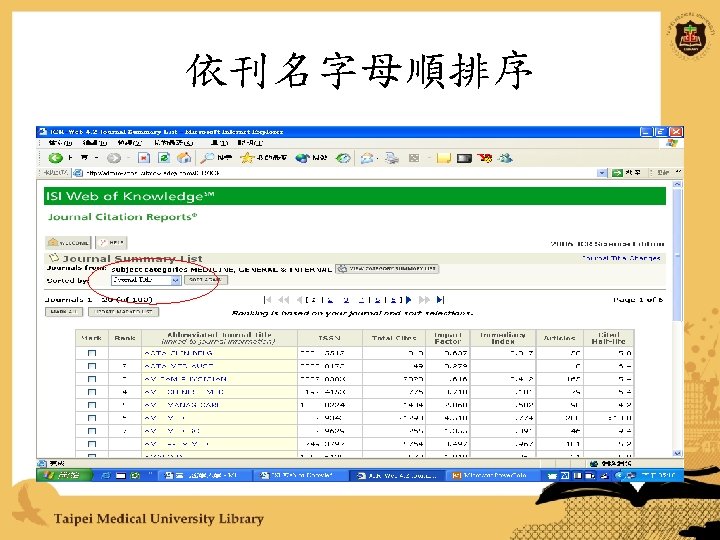
Task: Click the Go button beside address bar
Action: click(626, 173)
